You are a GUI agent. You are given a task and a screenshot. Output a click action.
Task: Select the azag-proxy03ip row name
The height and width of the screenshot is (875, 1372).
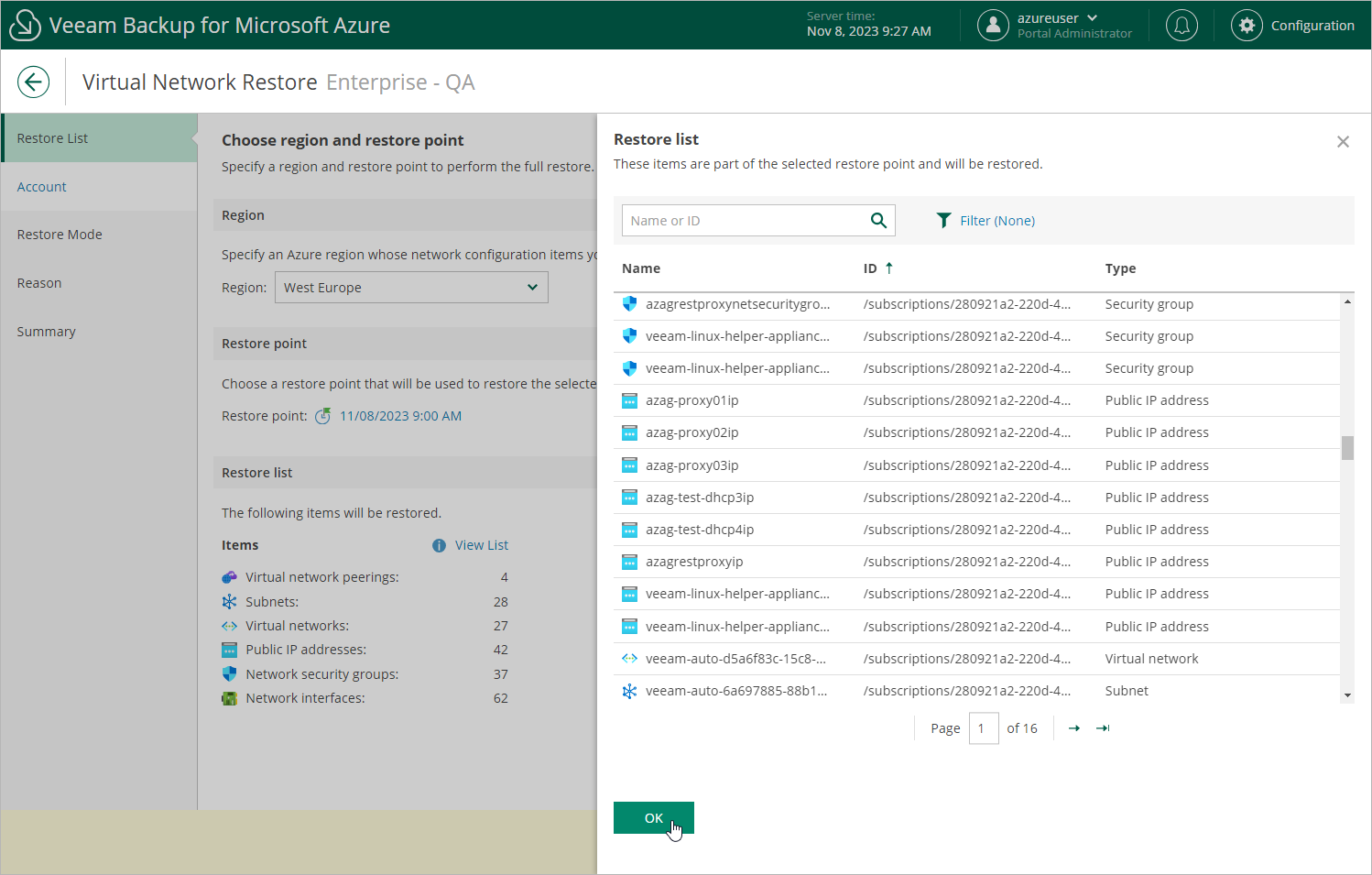pyautogui.click(x=691, y=465)
